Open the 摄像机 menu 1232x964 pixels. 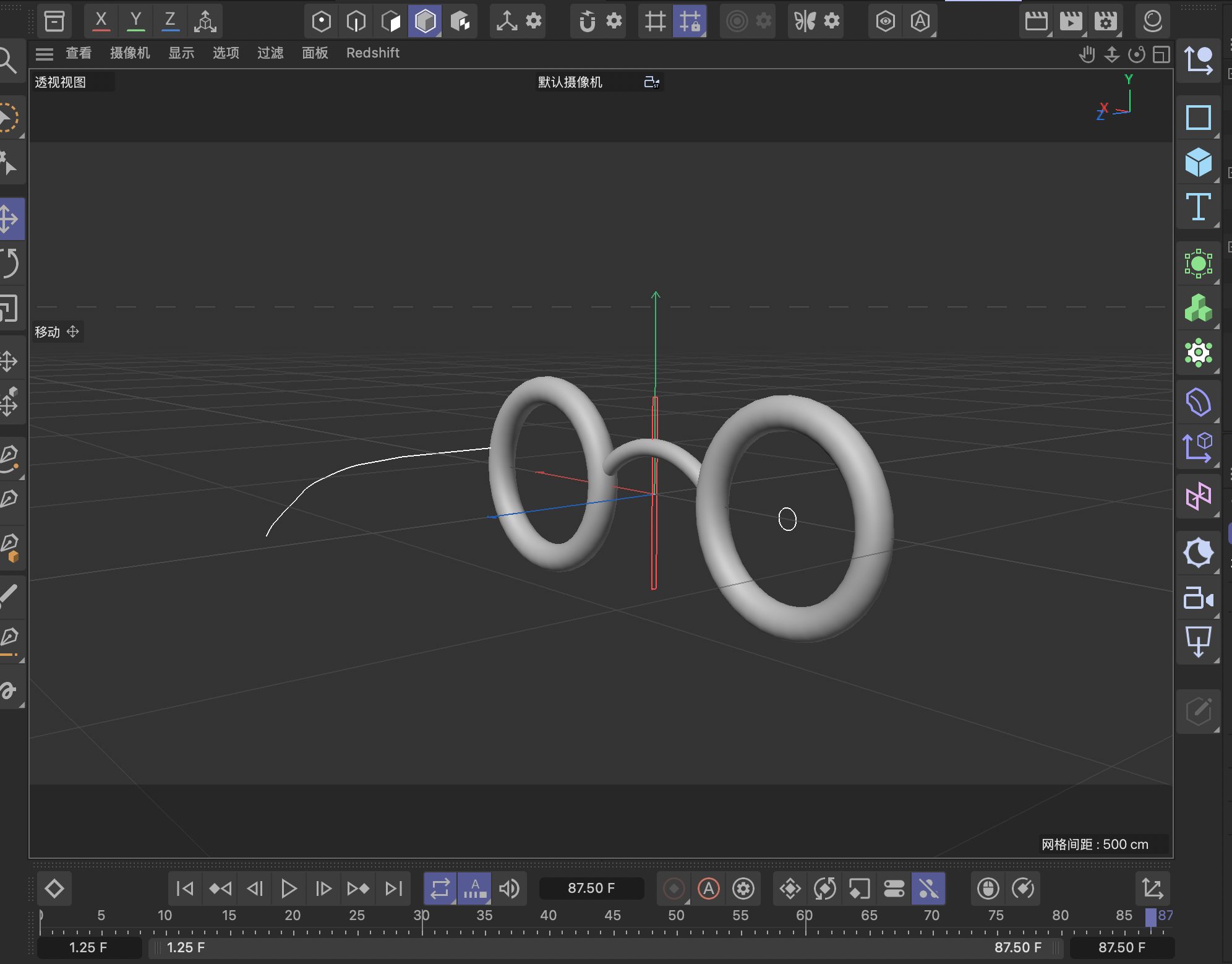pos(130,53)
